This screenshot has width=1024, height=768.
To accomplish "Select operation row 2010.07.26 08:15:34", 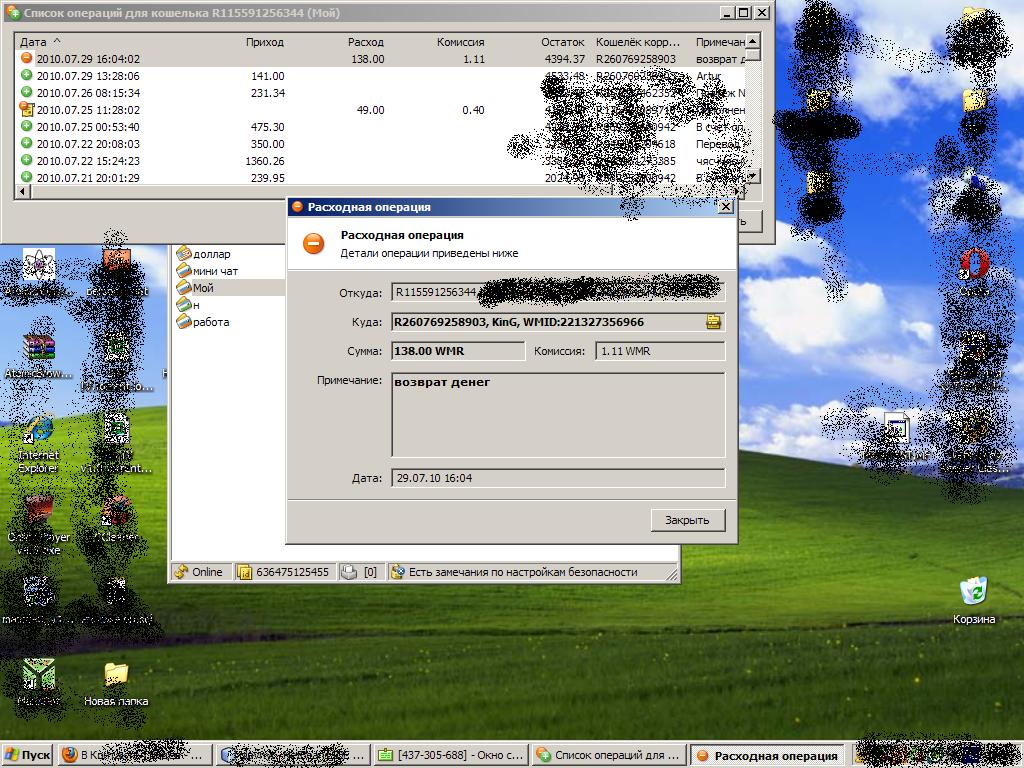I will (380, 93).
